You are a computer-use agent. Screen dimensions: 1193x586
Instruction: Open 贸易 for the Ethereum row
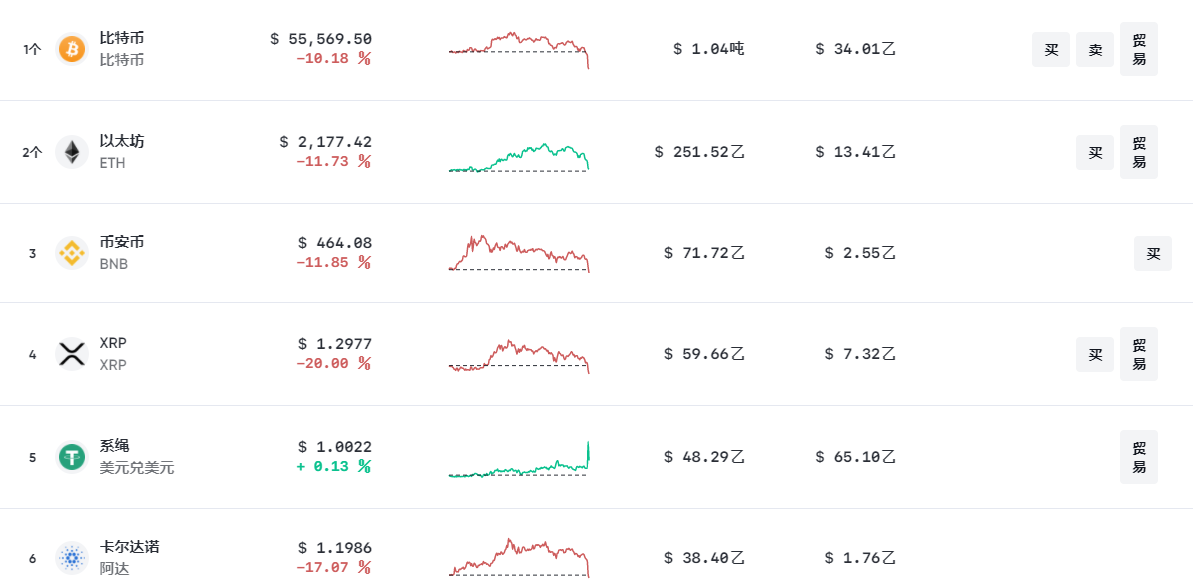pos(1138,152)
